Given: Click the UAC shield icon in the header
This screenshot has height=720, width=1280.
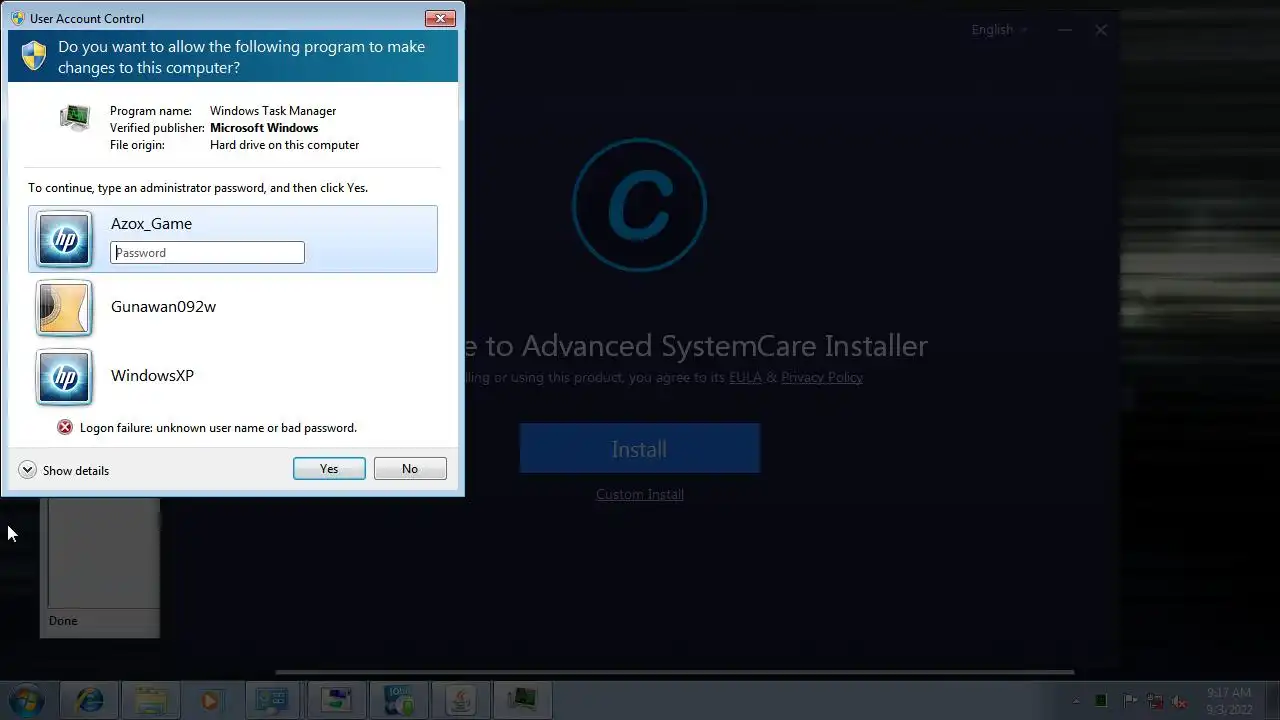Looking at the screenshot, I should tap(34, 56).
